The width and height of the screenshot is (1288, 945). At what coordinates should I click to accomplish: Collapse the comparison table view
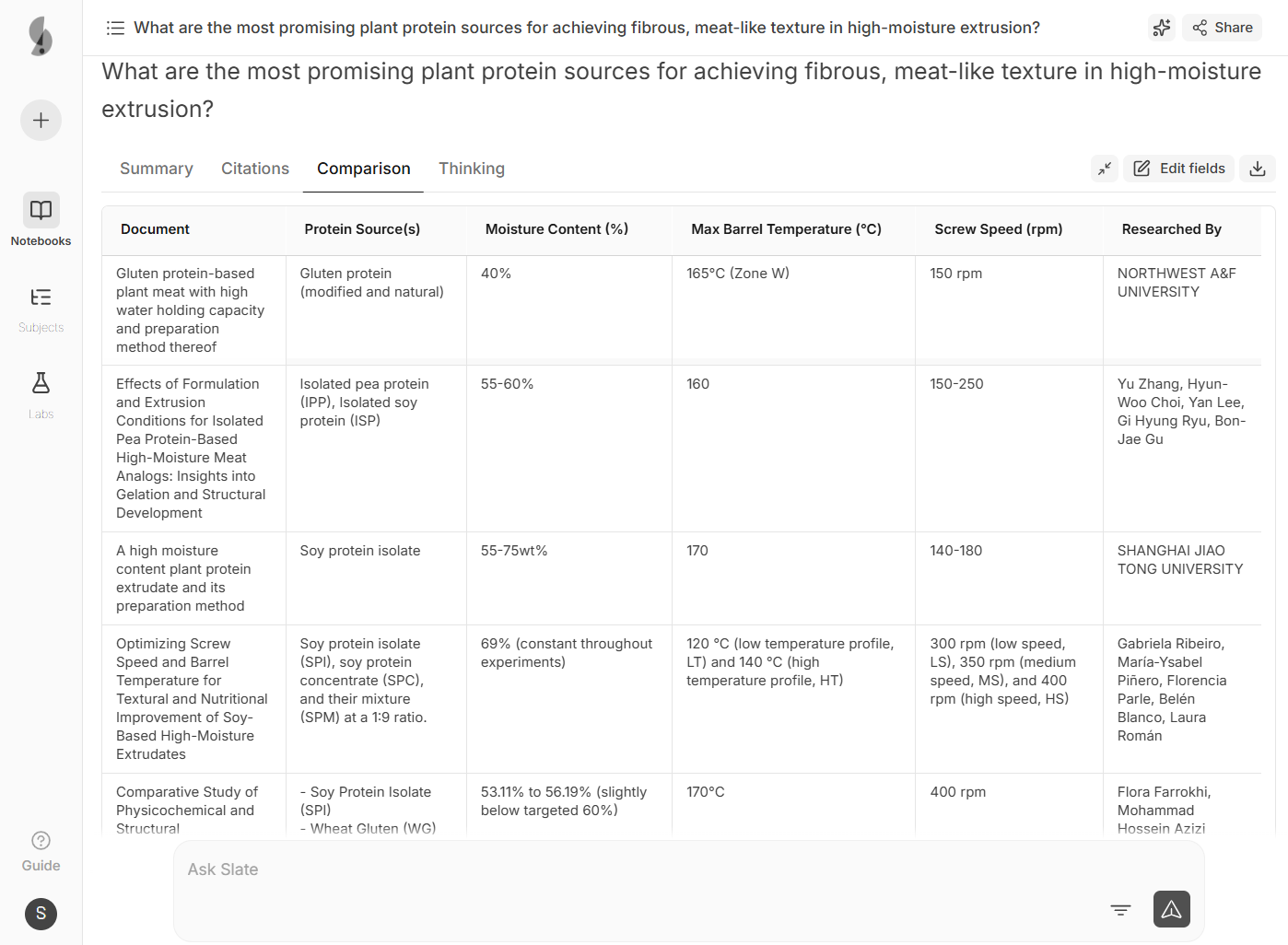coord(1104,169)
